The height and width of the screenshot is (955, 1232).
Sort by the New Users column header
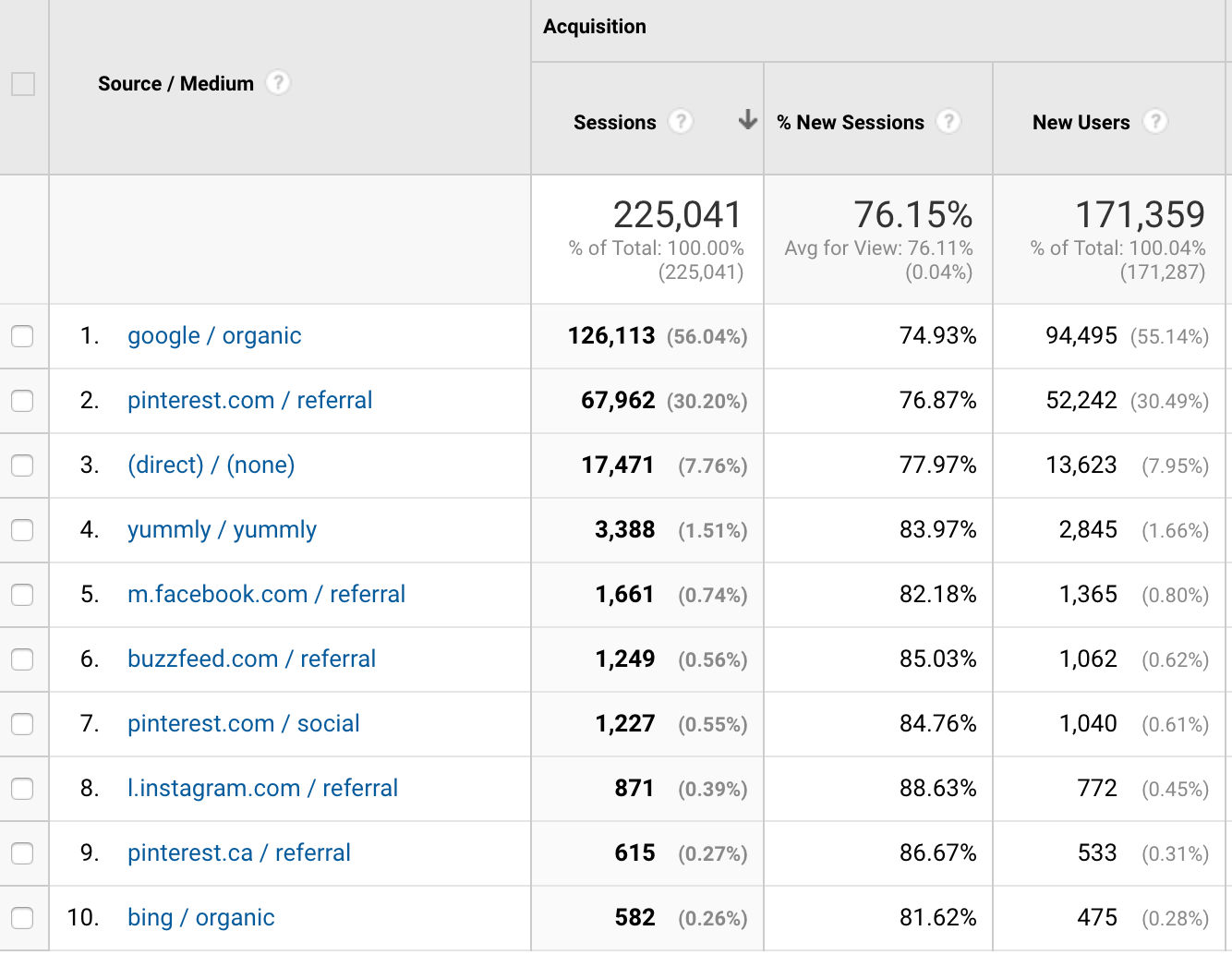[1081, 122]
